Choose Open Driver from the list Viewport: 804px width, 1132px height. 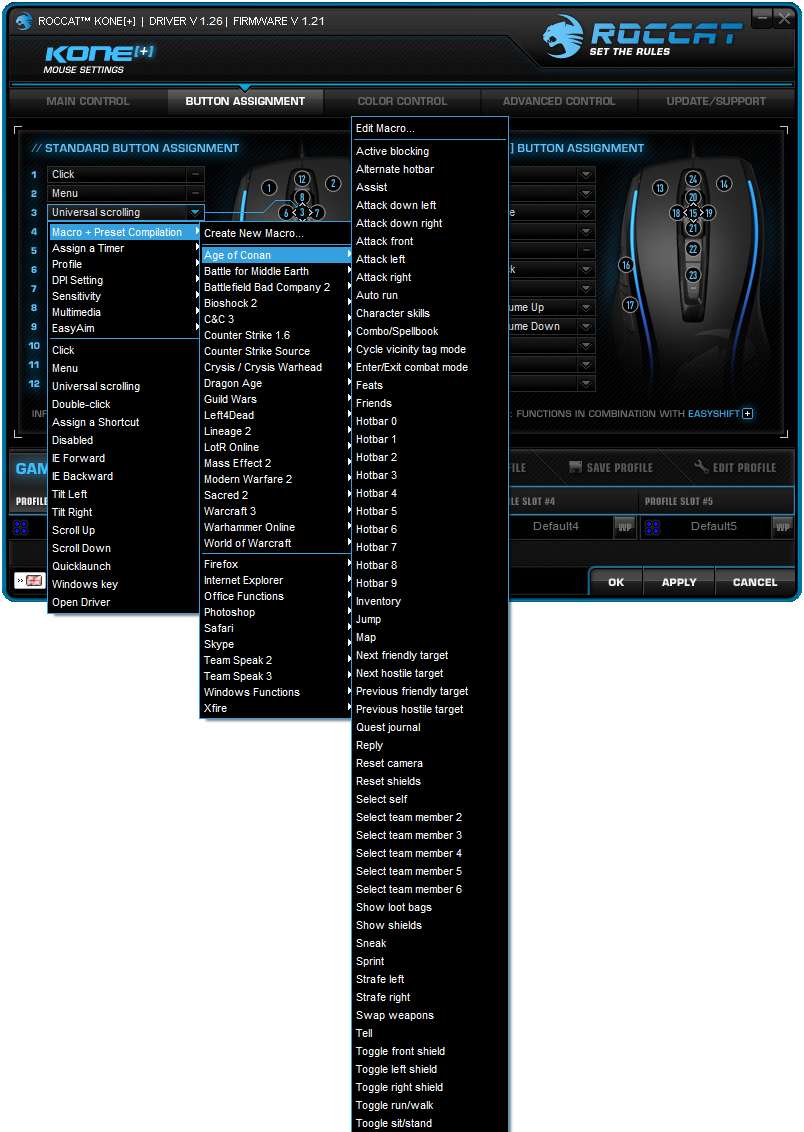click(x=123, y=602)
